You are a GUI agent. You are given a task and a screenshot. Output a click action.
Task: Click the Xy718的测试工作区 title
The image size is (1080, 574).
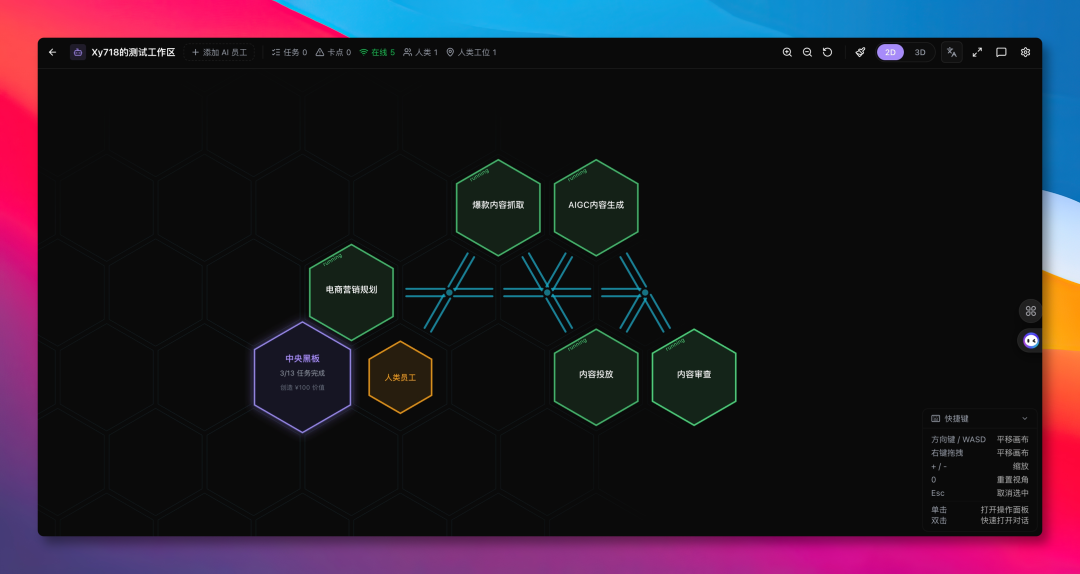point(134,52)
